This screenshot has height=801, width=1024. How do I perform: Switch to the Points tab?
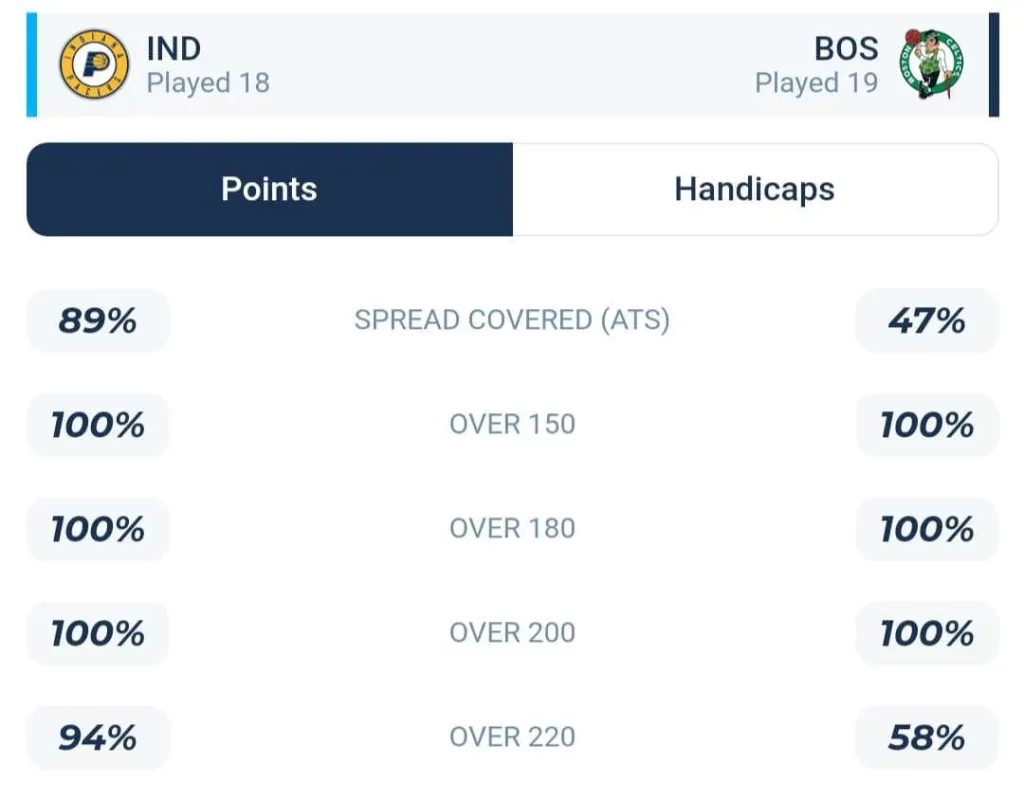pyautogui.click(x=269, y=189)
